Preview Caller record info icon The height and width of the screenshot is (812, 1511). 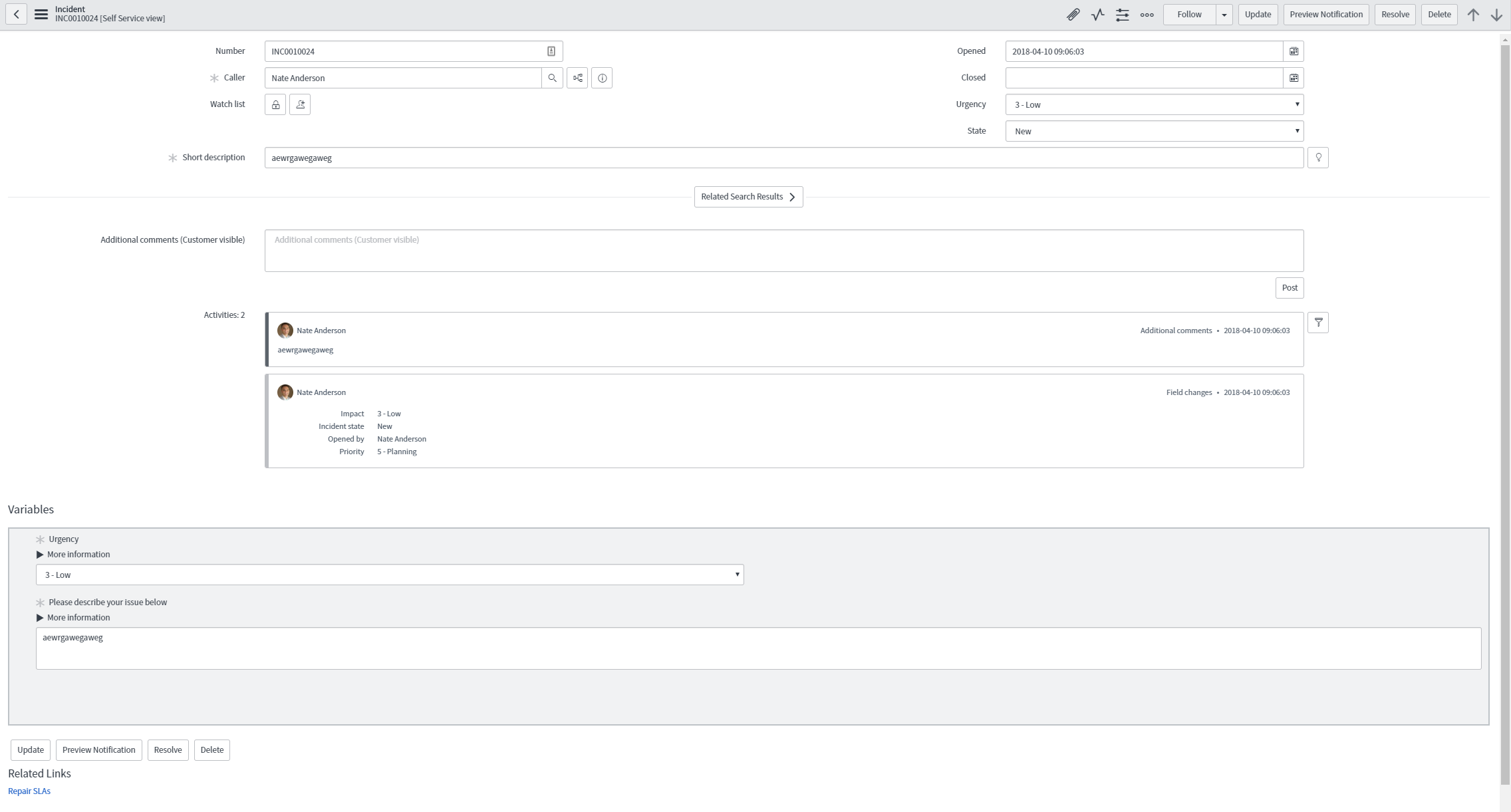pyautogui.click(x=602, y=78)
